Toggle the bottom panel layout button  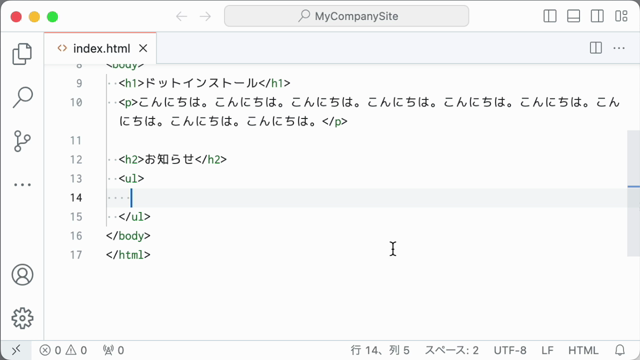(x=573, y=16)
